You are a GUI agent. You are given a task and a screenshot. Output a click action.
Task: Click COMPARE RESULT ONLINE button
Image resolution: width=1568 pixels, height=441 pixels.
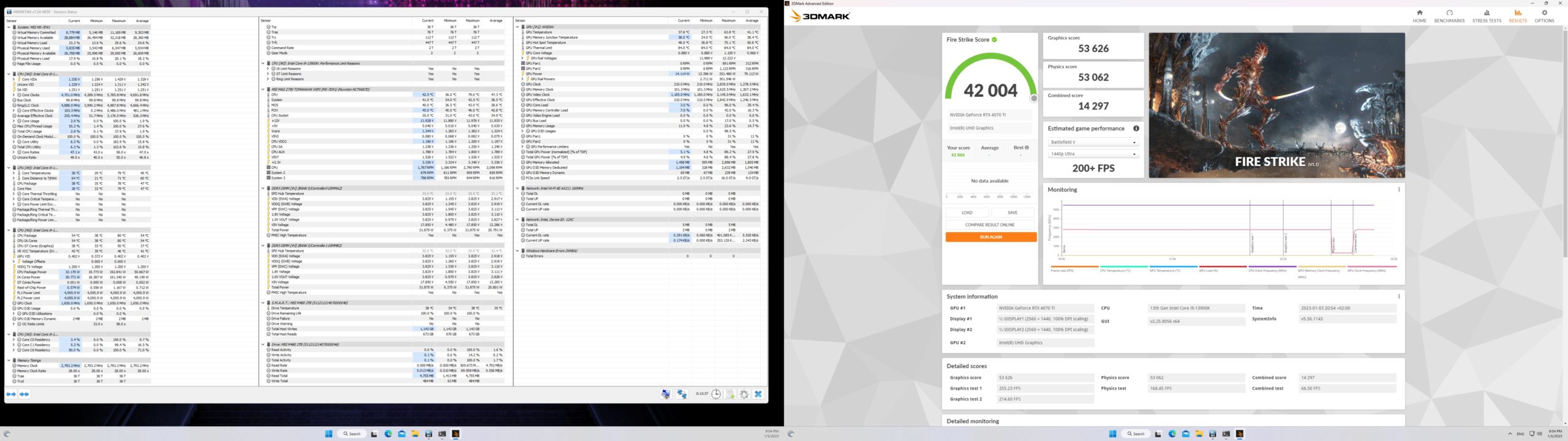click(990, 225)
